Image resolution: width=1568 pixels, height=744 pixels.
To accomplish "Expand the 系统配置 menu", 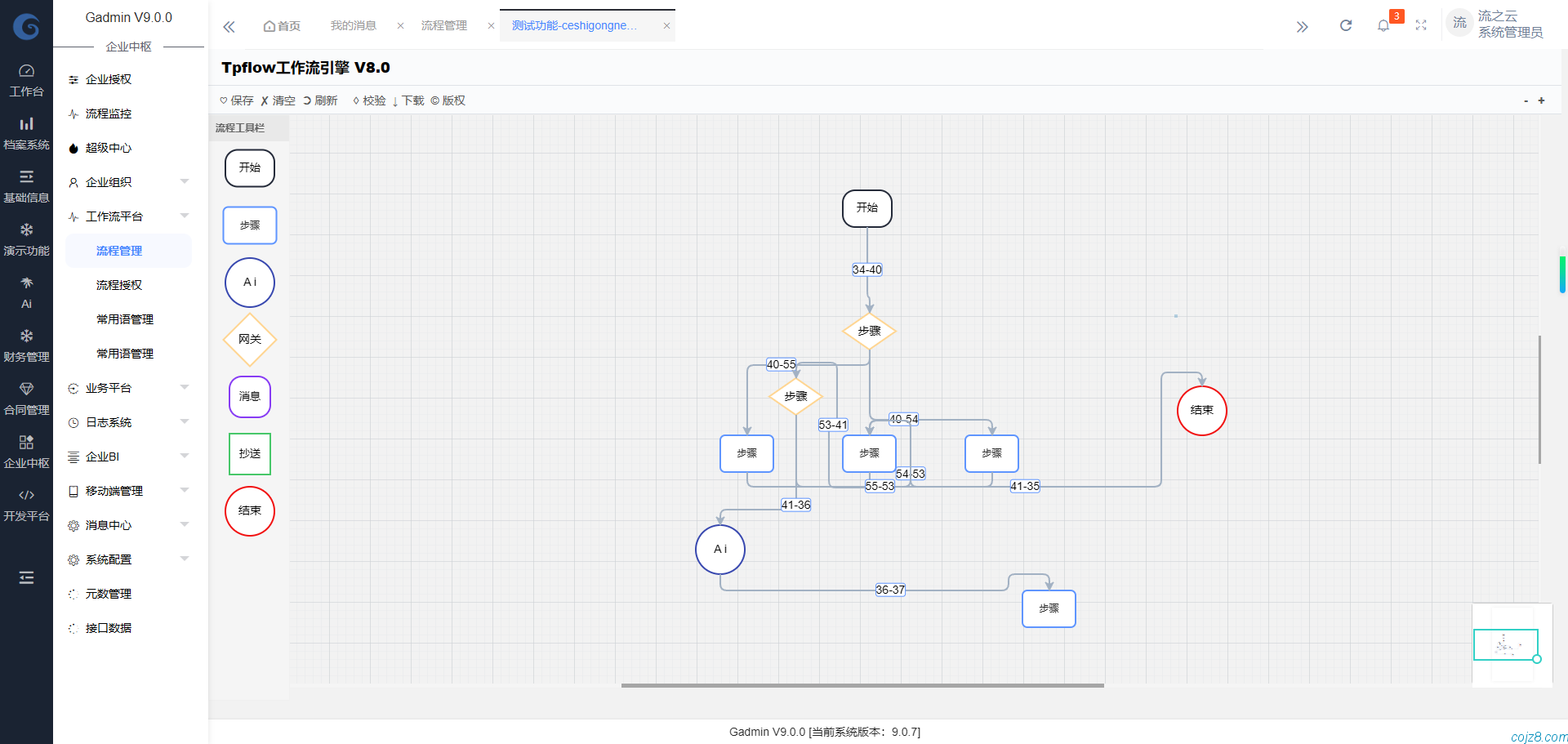I will click(129, 559).
